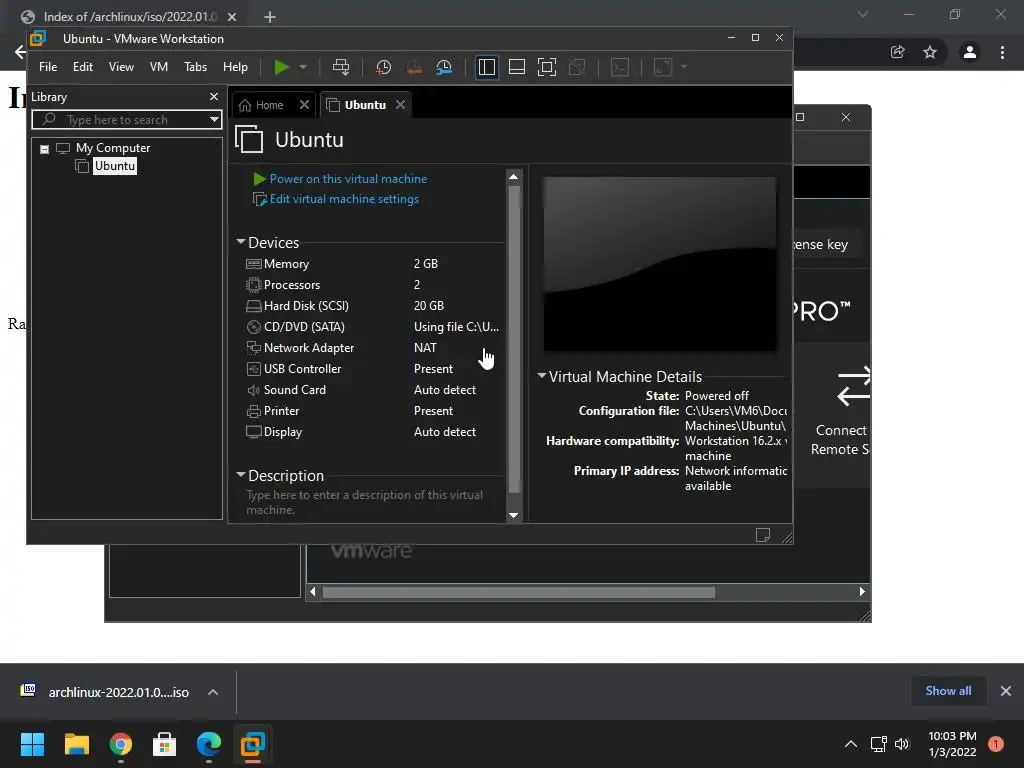Click the Ubuntu VM preview thumbnail
The width and height of the screenshot is (1024, 768).
660,264
